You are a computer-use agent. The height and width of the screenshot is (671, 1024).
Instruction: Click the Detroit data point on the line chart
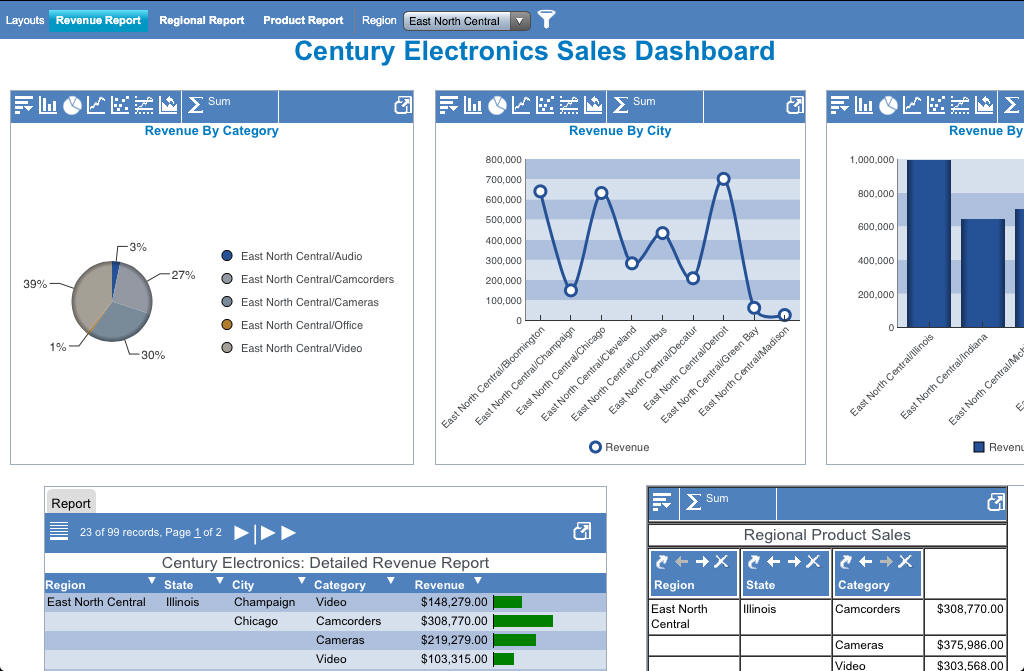(x=723, y=178)
